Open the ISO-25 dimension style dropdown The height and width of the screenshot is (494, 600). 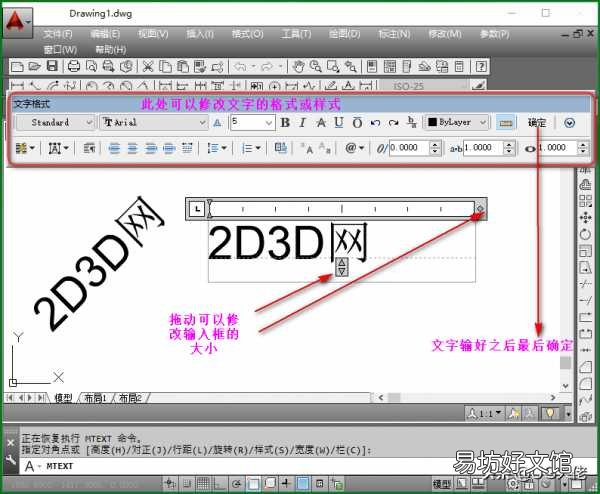click(x=425, y=86)
